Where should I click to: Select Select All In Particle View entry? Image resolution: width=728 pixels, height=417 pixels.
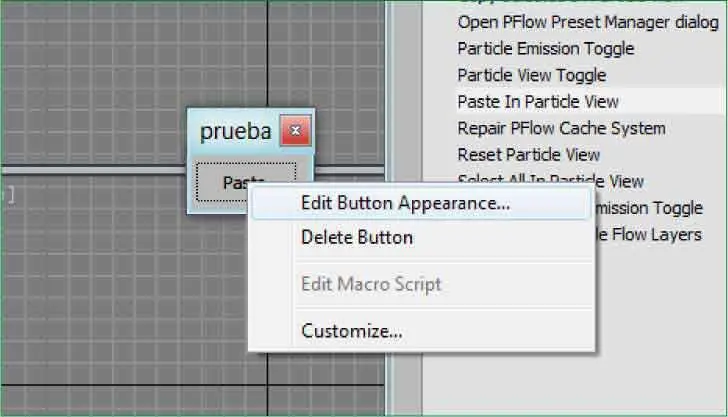(551, 180)
